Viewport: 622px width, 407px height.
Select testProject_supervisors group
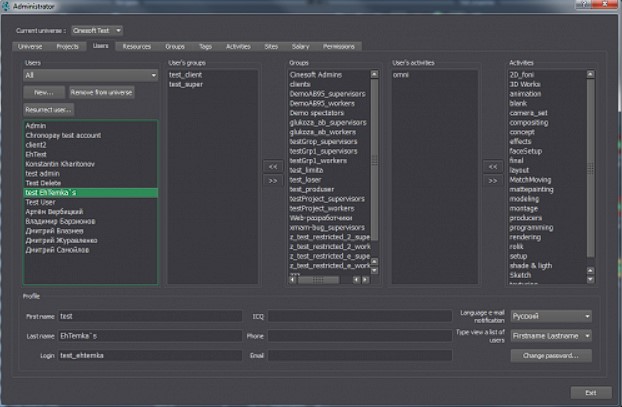(329, 199)
